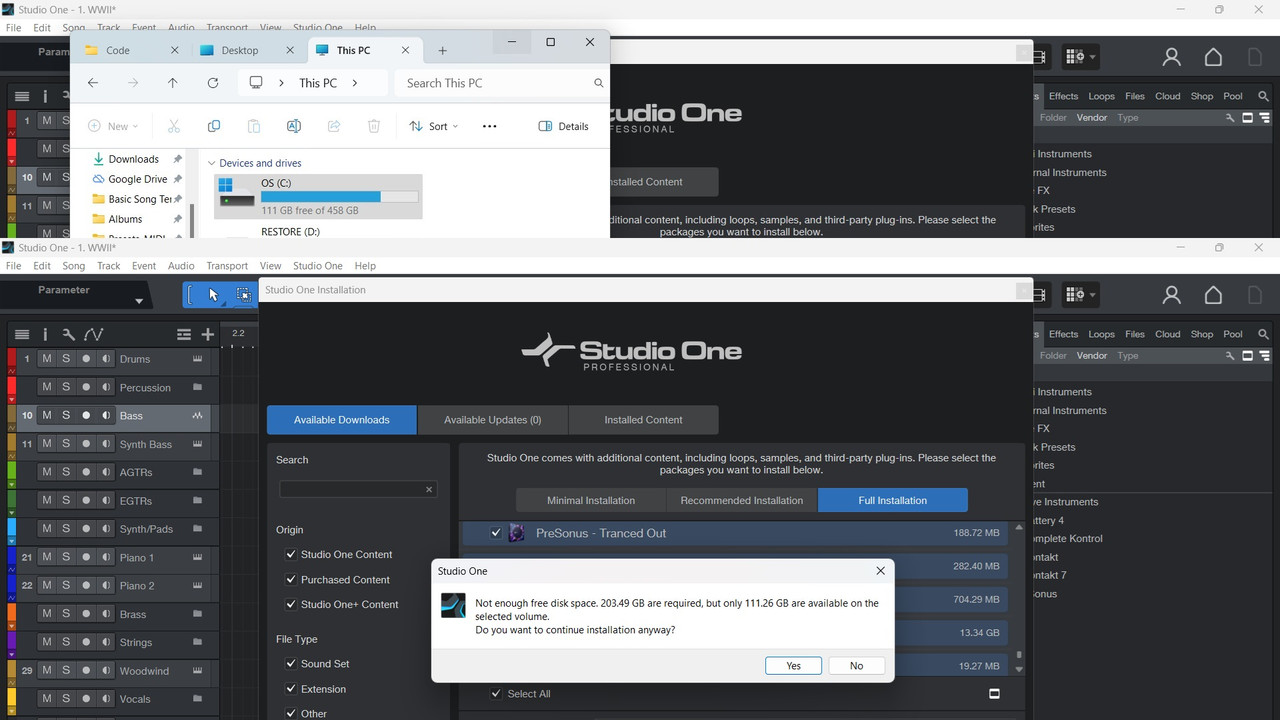1280x720 pixels.
Task: Uncheck the PreSonus - Tranced Out package
Action: tap(495, 533)
